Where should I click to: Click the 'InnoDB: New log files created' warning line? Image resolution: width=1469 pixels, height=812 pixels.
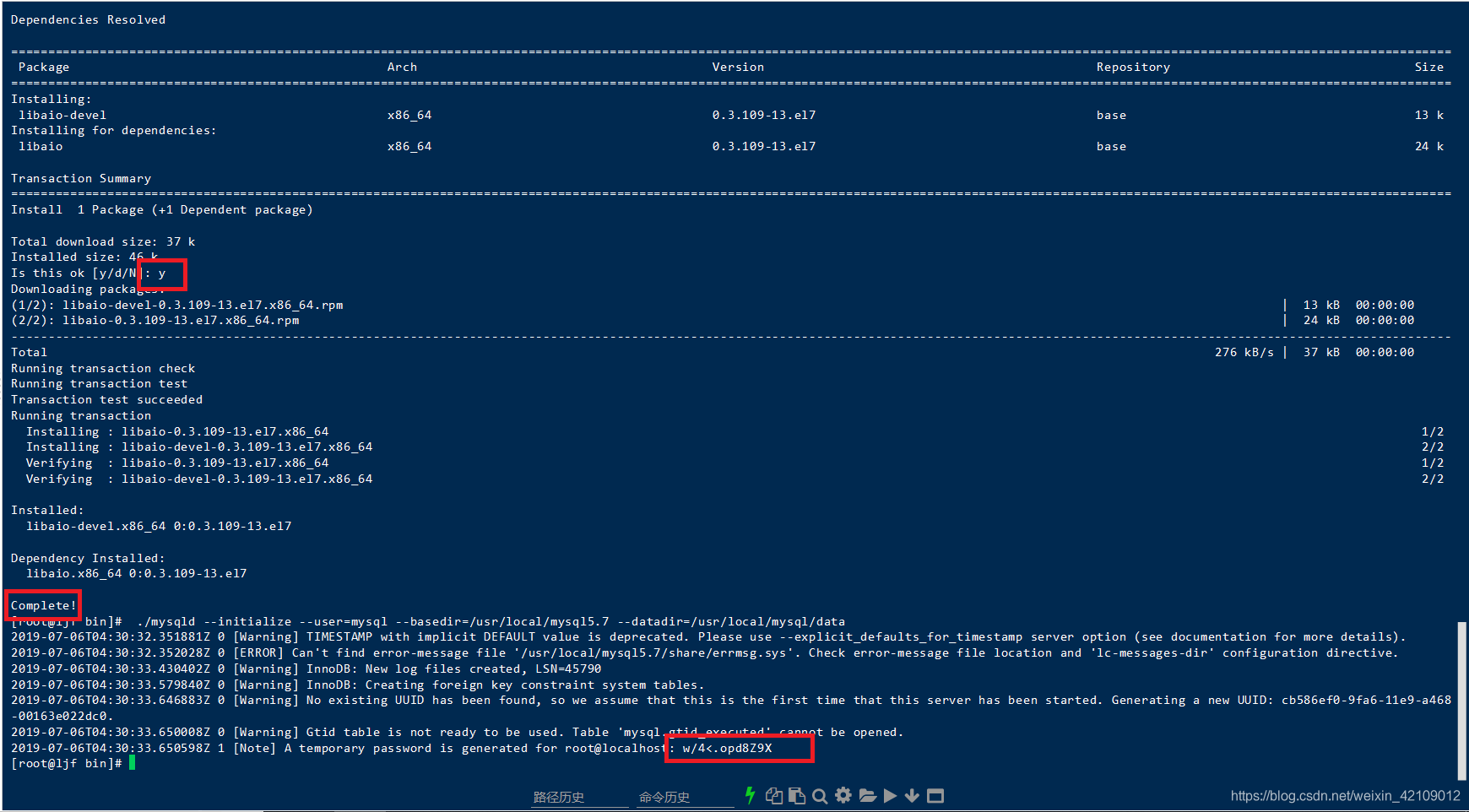click(306, 669)
